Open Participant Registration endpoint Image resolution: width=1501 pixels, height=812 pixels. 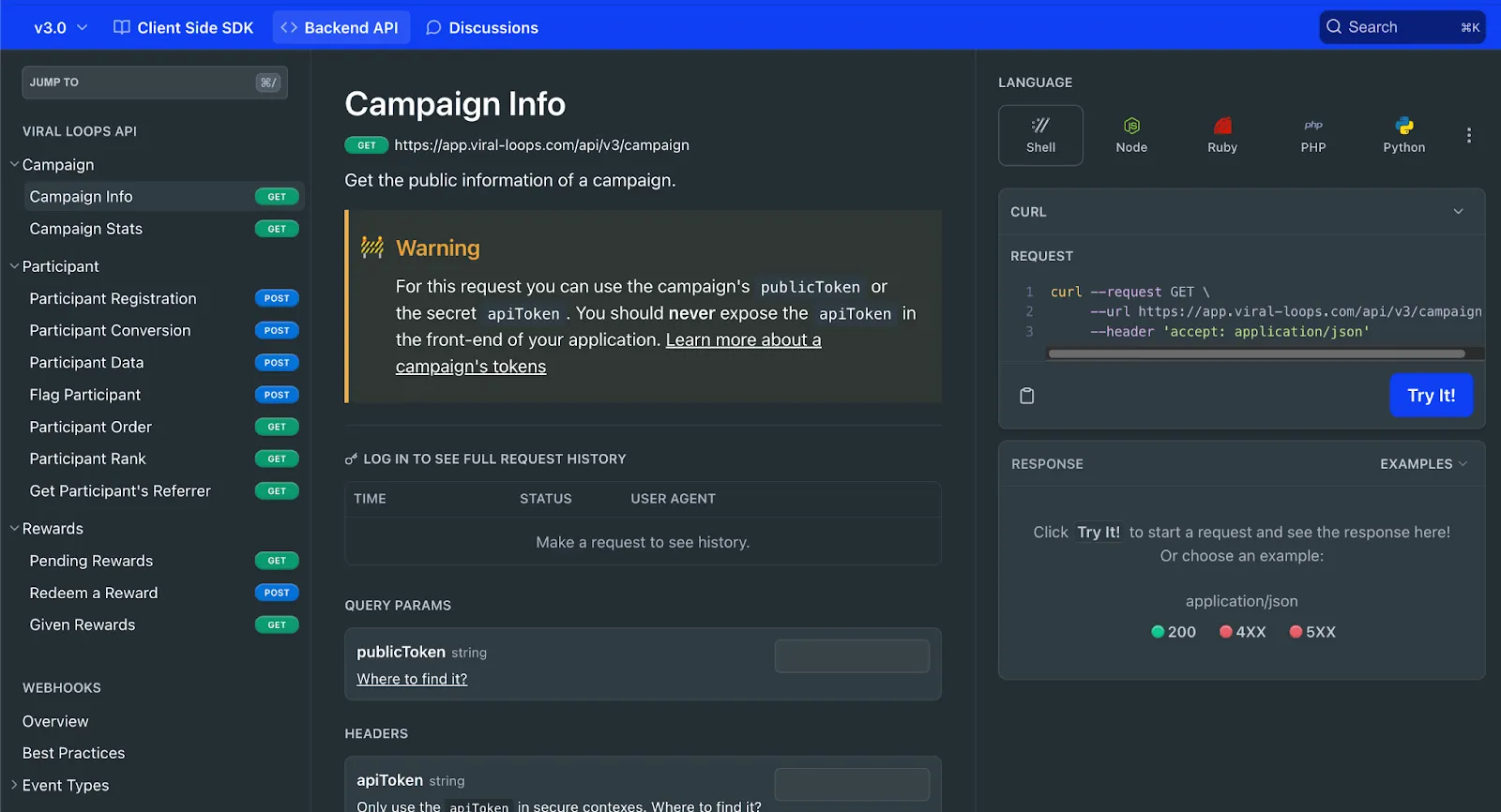[x=163, y=298]
